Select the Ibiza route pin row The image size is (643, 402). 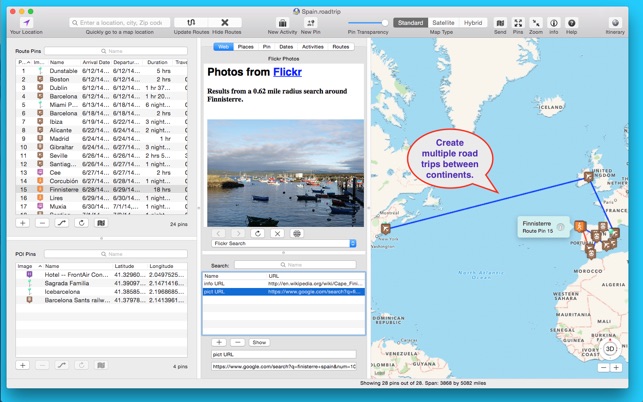click(x=101, y=121)
